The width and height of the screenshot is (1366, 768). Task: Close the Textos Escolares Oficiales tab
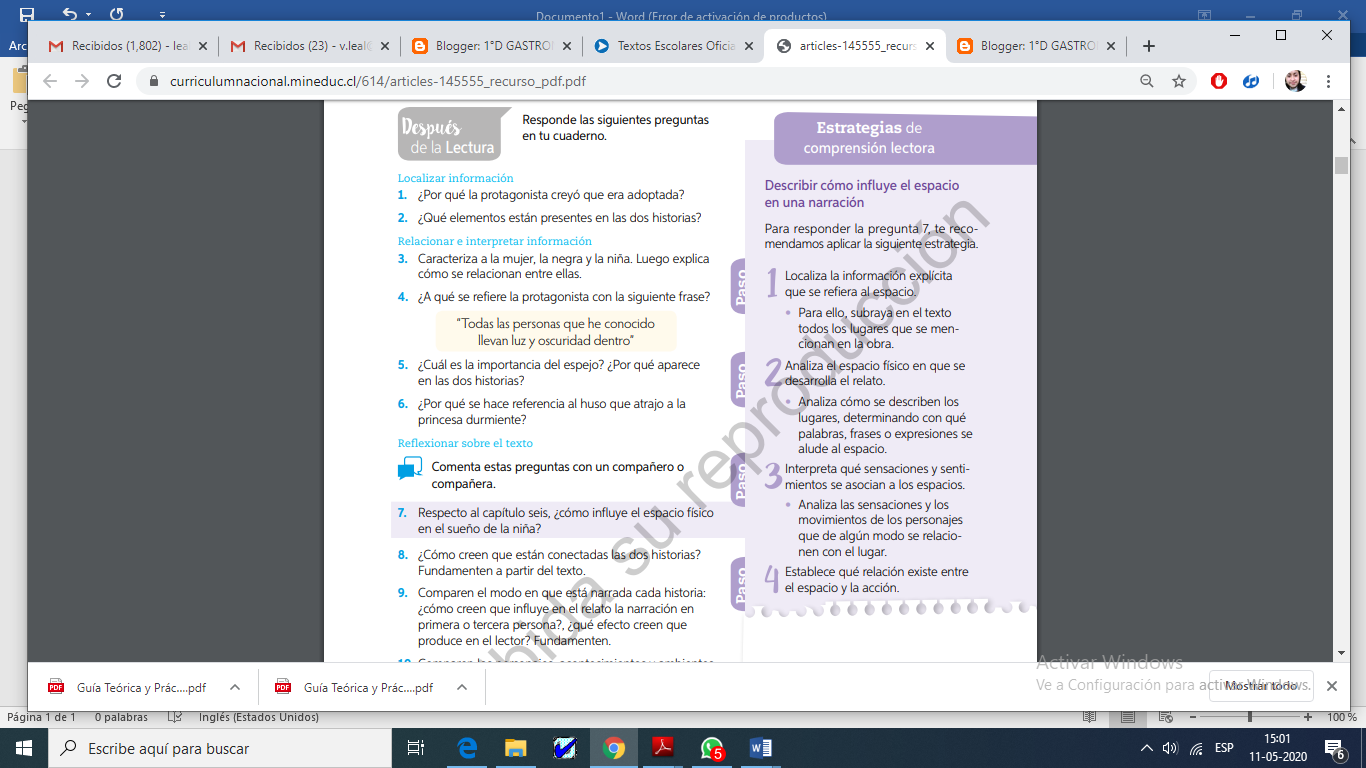click(x=748, y=46)
